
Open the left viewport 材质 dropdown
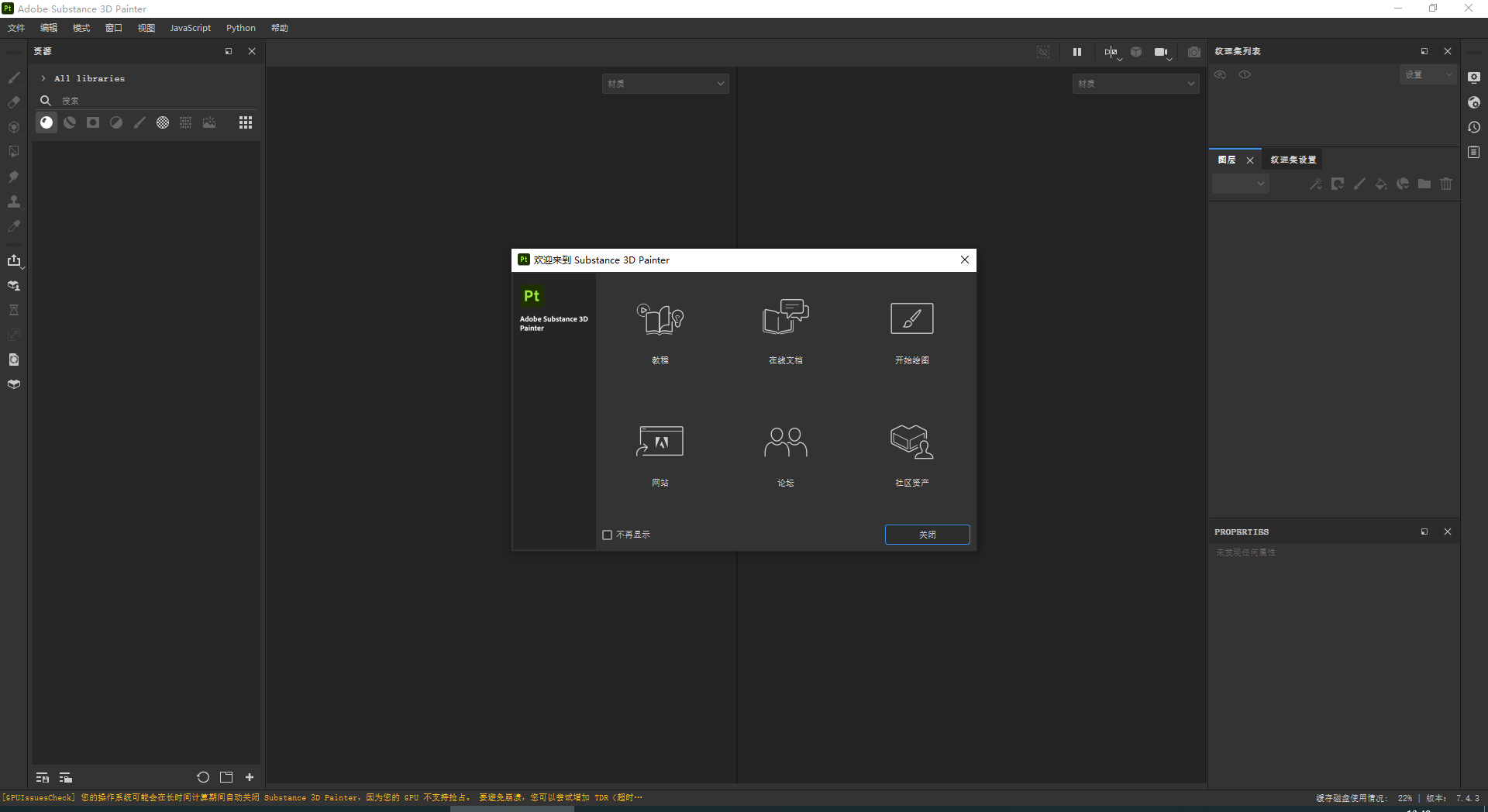pyautogui.click(x=665, y=84)
